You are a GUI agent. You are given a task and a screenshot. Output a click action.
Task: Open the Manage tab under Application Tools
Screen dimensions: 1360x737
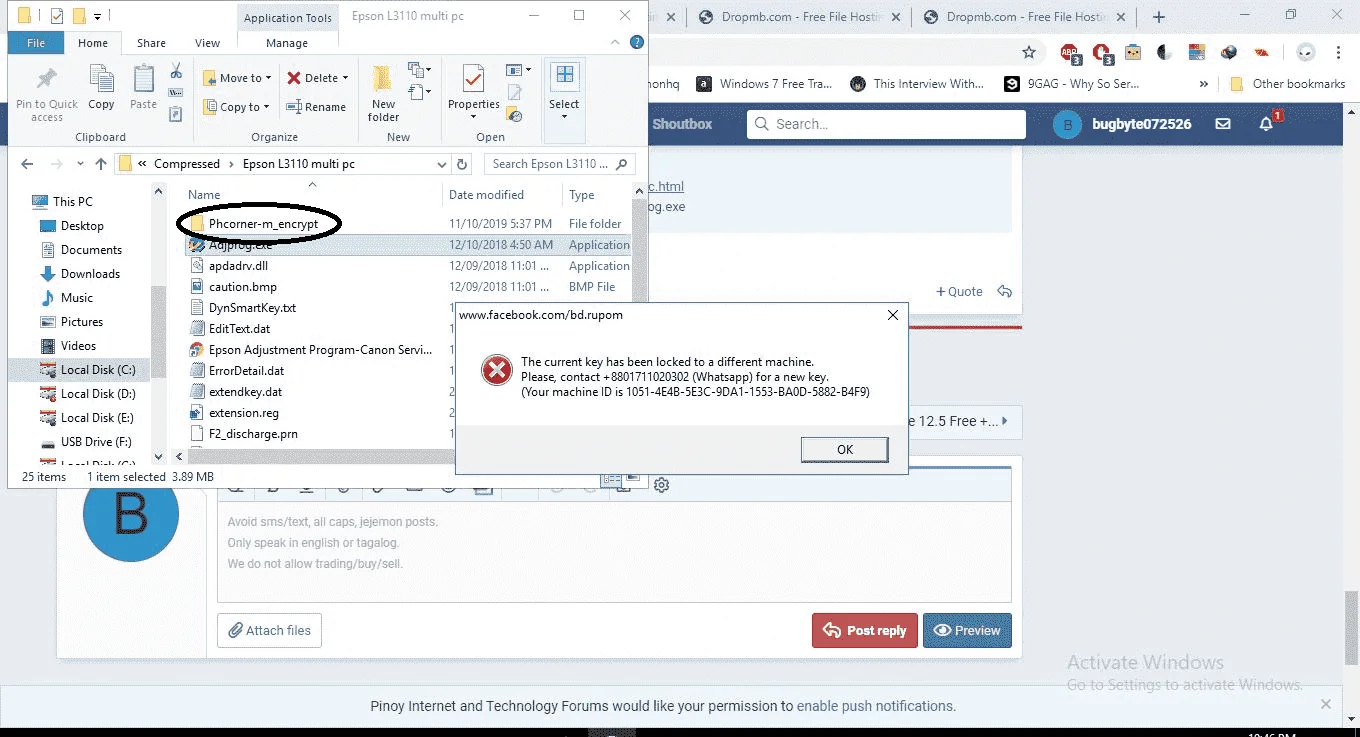tap(287, 43)
